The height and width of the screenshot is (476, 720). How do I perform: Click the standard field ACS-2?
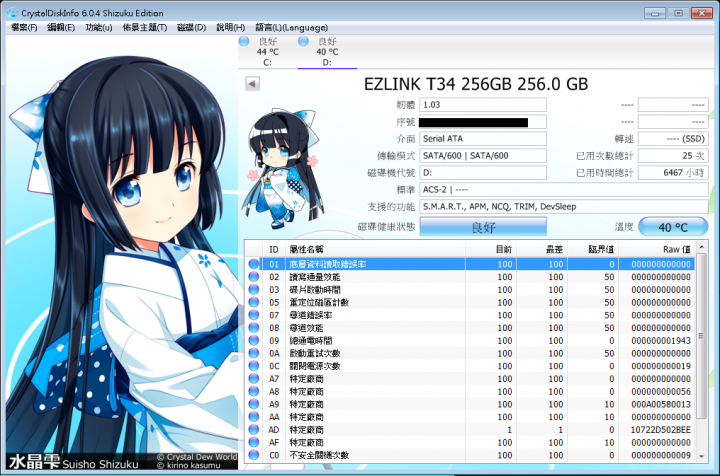coord(564,190)
